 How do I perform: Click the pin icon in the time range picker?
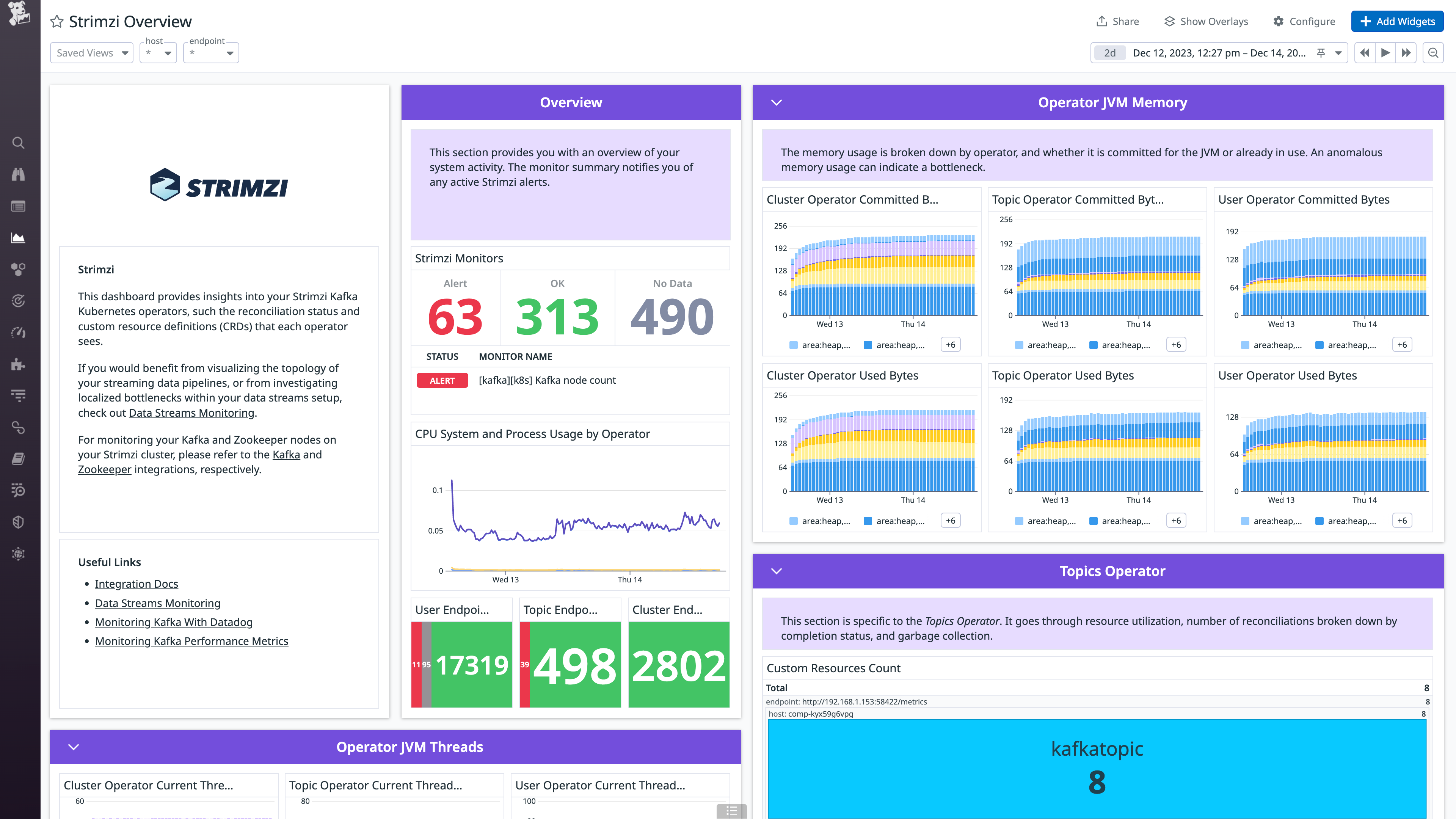click(x=1320, y=53)
